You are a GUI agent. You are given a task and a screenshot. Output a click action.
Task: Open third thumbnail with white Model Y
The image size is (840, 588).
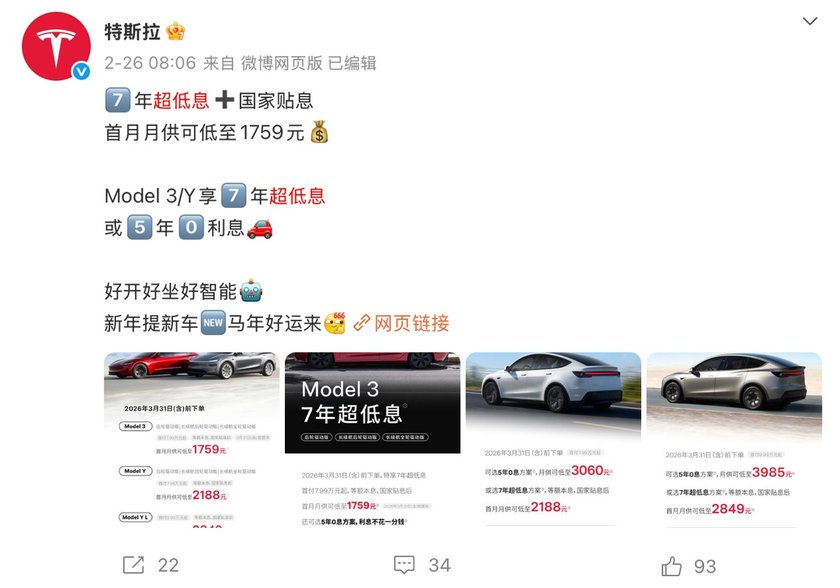tap(553, 440)
